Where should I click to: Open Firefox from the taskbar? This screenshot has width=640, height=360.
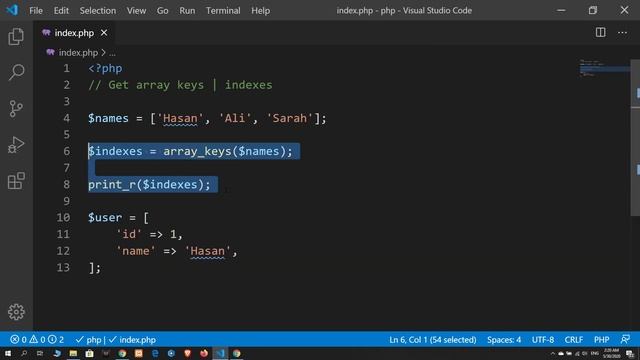point(204,353)
